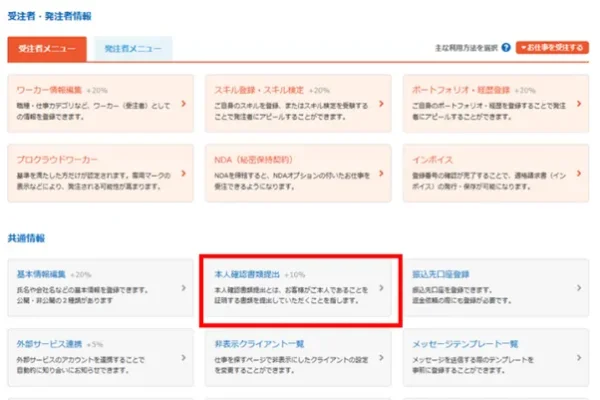Open the NDA(秘密保持契約) link
The height and width of the screenshot is (400, 600).
(x=253, y=160)
